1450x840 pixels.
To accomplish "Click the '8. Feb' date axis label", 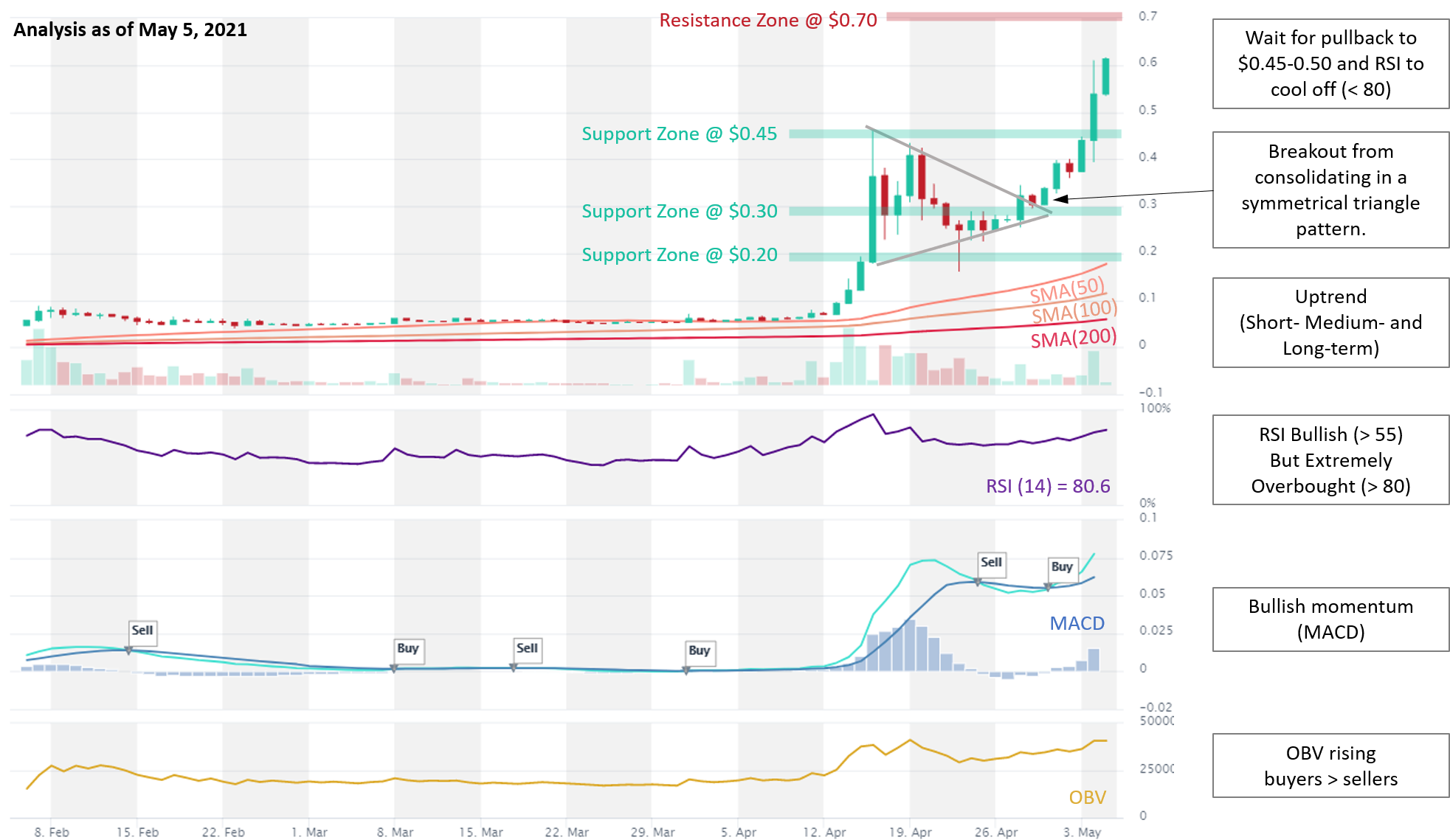I will coord(52,832).
